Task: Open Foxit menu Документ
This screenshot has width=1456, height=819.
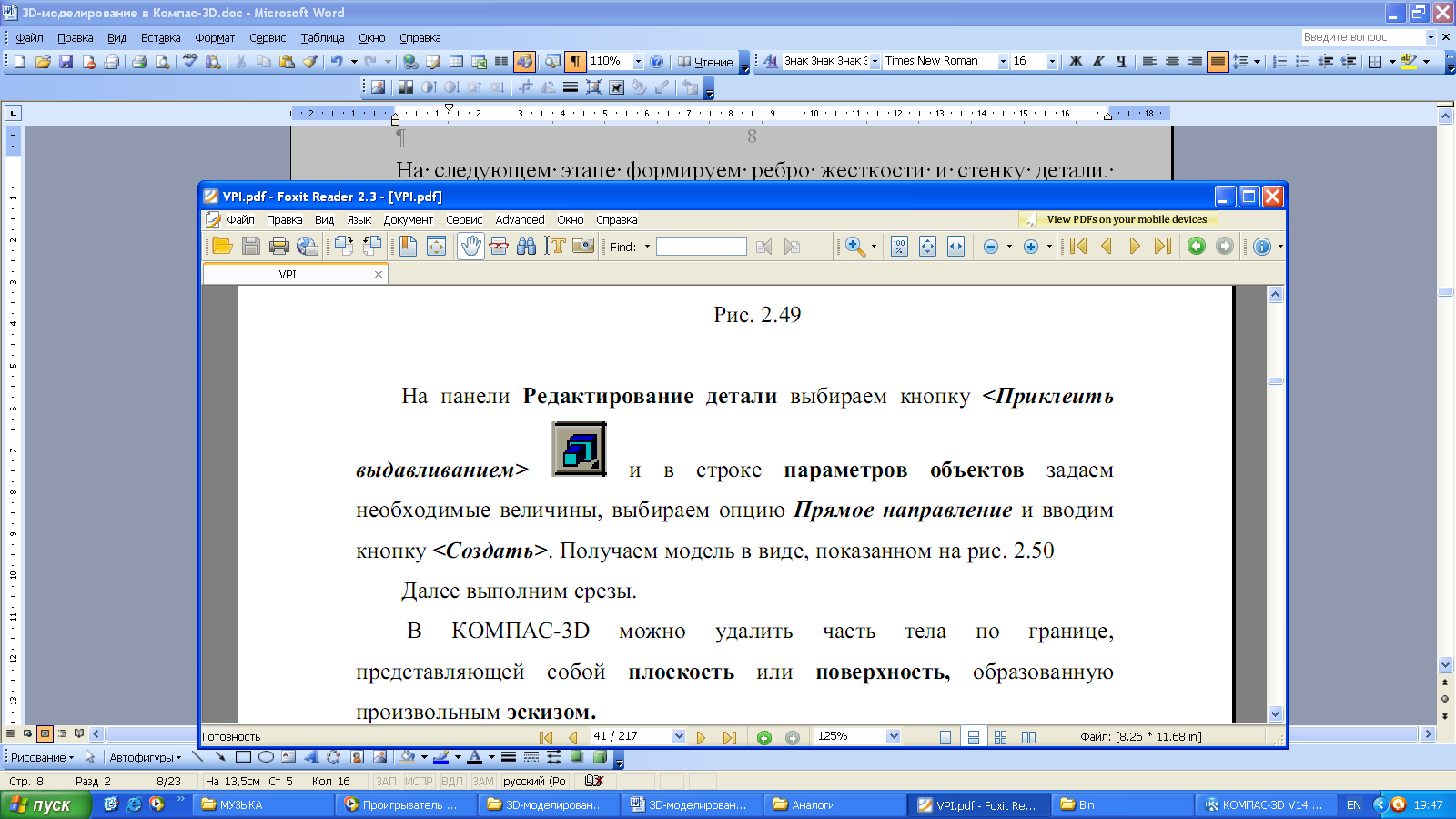Action: (x=408, y=219)
